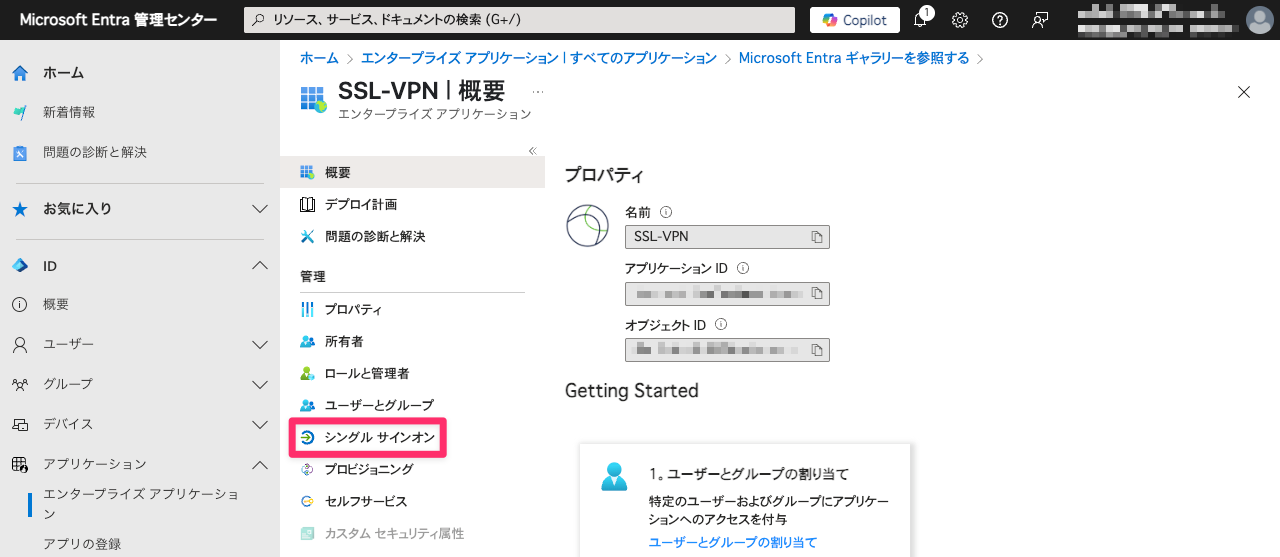Copy the 名前 SSL-VPN value
This screenshot has width=1280, height=557.
[817, 237]
